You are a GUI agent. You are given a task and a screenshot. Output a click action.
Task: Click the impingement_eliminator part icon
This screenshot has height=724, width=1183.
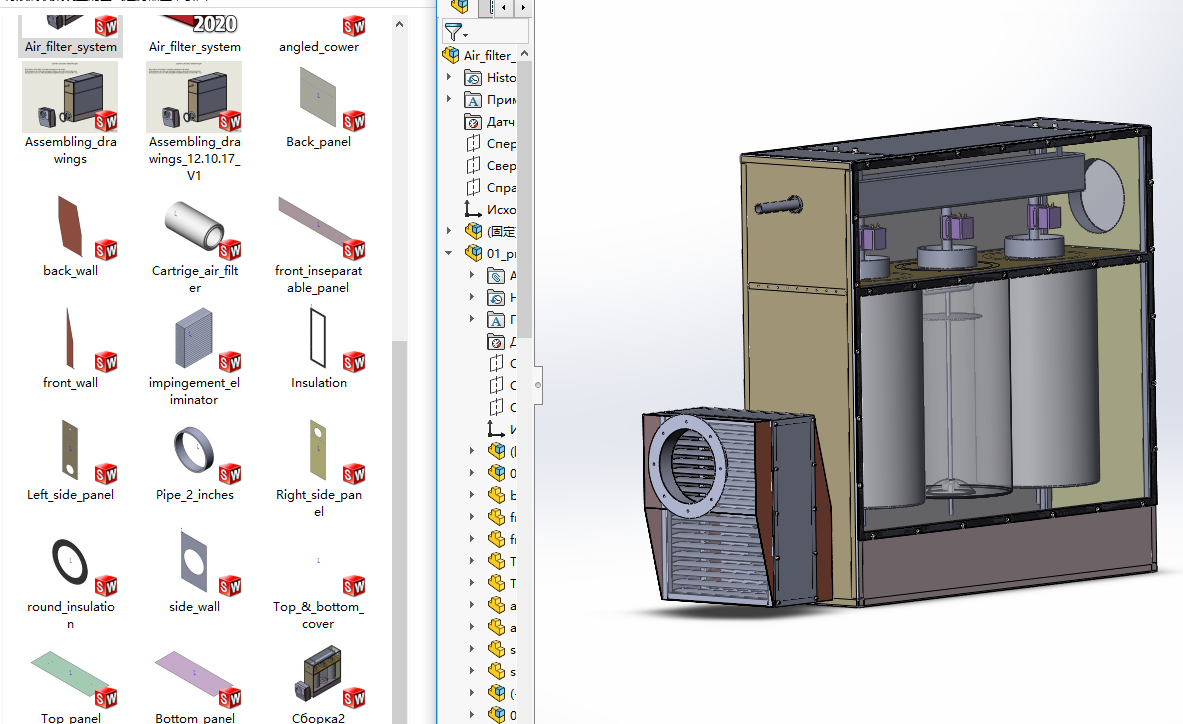click(x=195, y=340)
